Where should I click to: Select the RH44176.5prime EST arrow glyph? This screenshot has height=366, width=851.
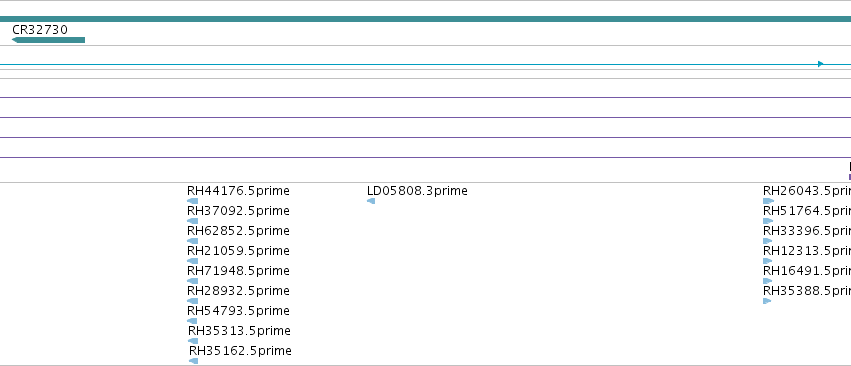[x=193, y=201]
